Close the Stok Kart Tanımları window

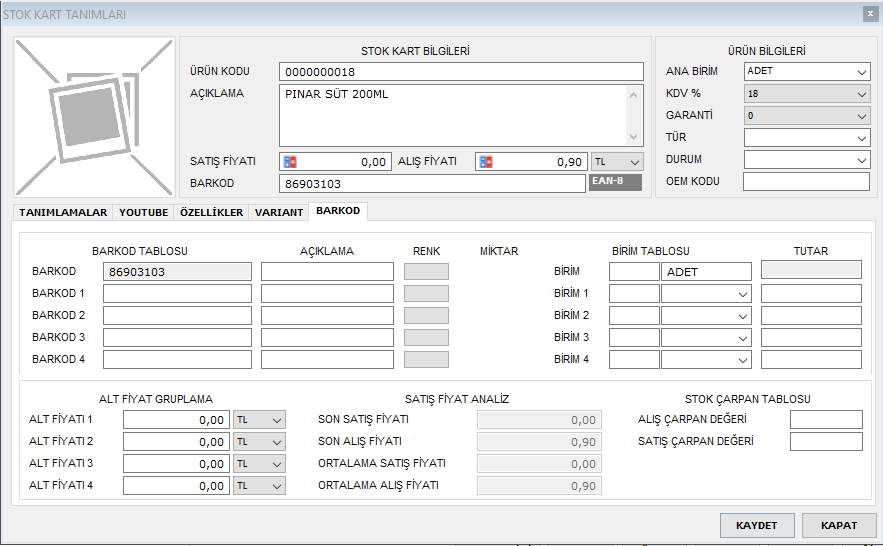(869, 13)
